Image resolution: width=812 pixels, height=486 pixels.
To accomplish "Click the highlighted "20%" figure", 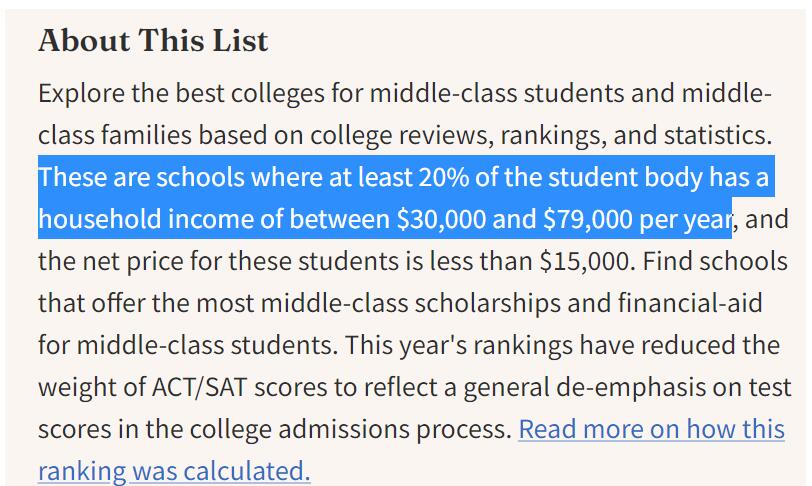I will click(444, 177).
